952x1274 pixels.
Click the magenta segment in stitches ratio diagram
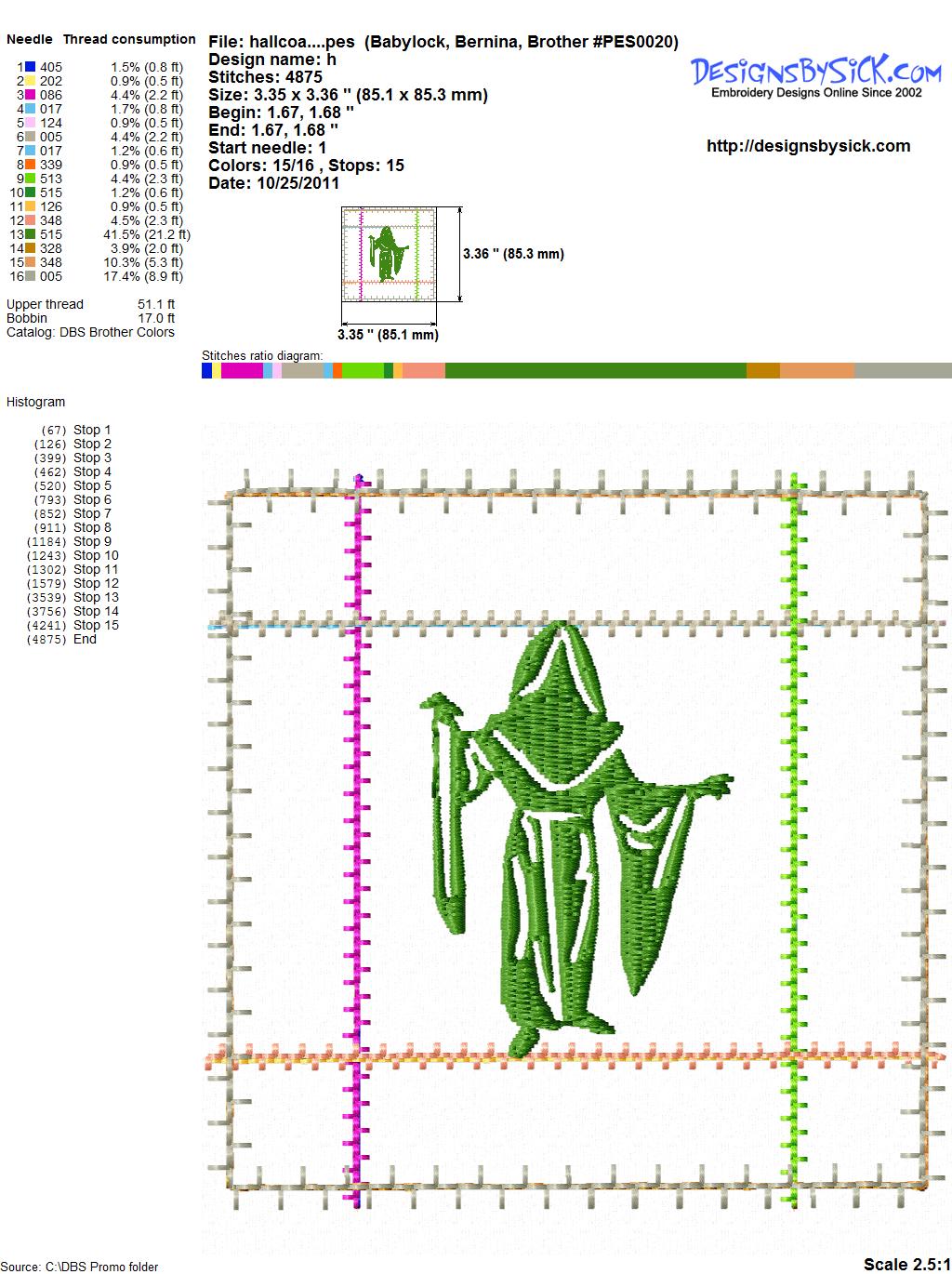click(242, 371)
